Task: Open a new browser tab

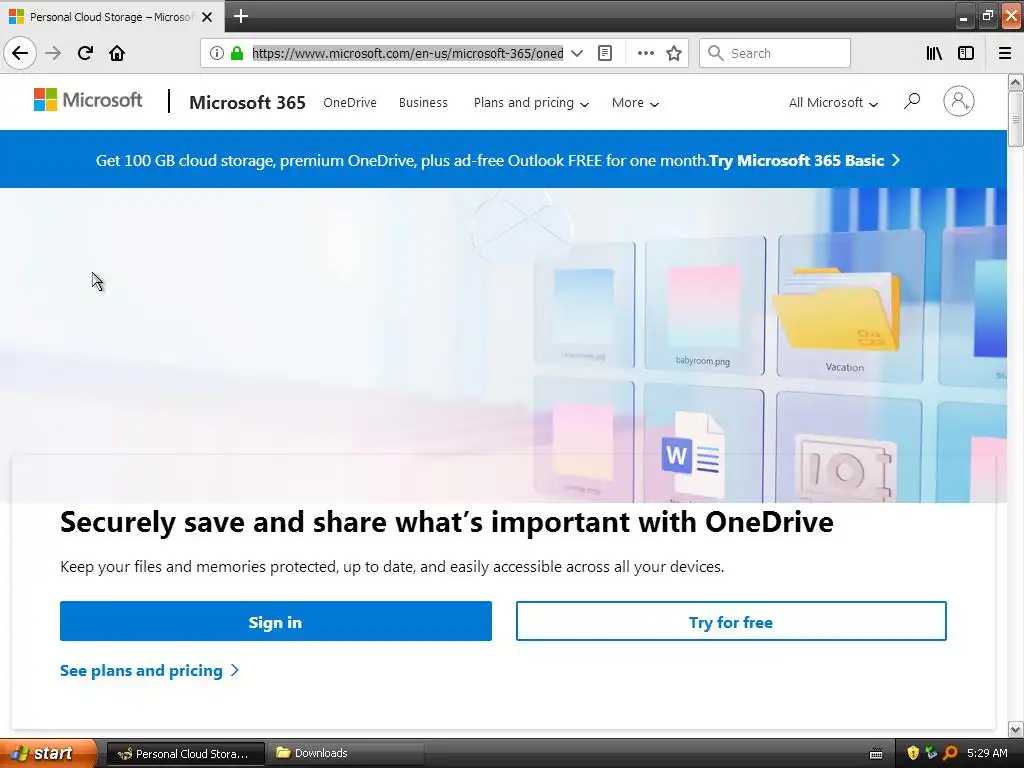Action: point(240,16)
